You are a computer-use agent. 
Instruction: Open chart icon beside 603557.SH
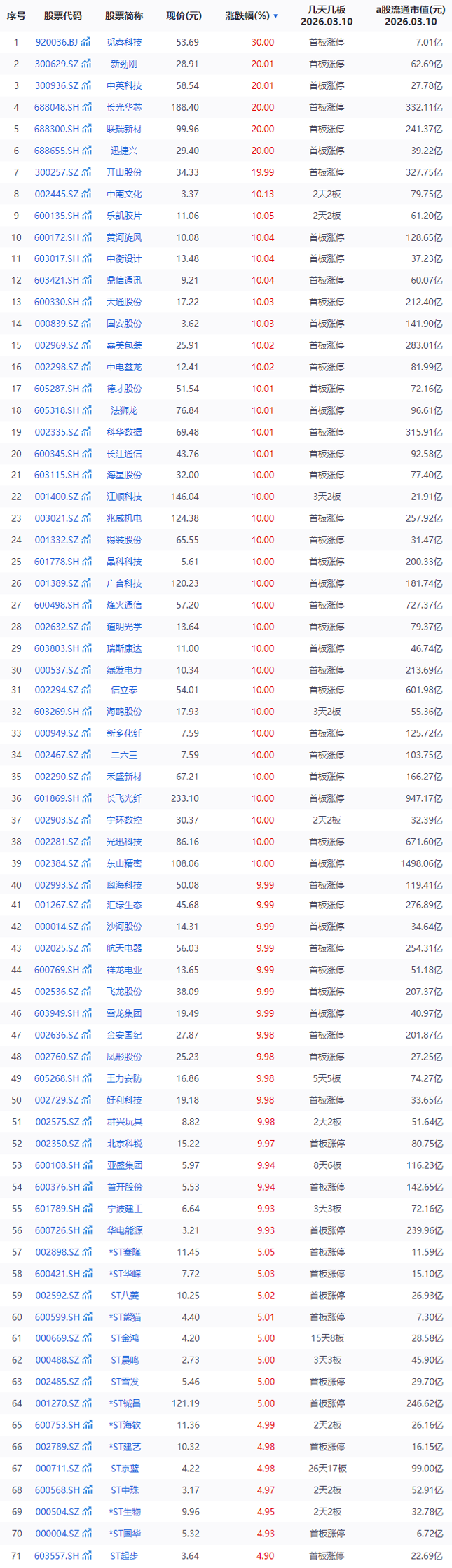click(x=86, y=1556)
